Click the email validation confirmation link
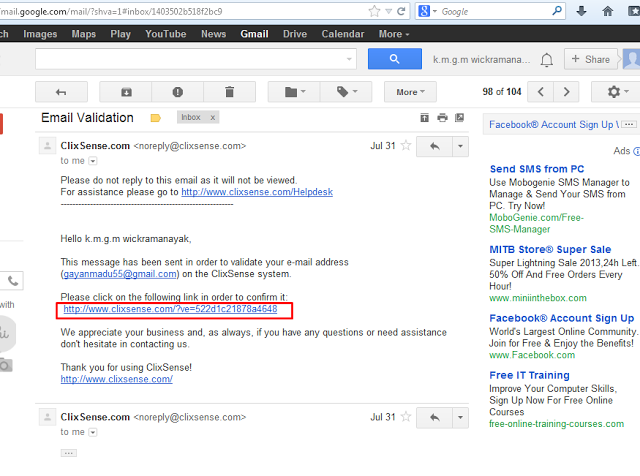 [170, 309]
